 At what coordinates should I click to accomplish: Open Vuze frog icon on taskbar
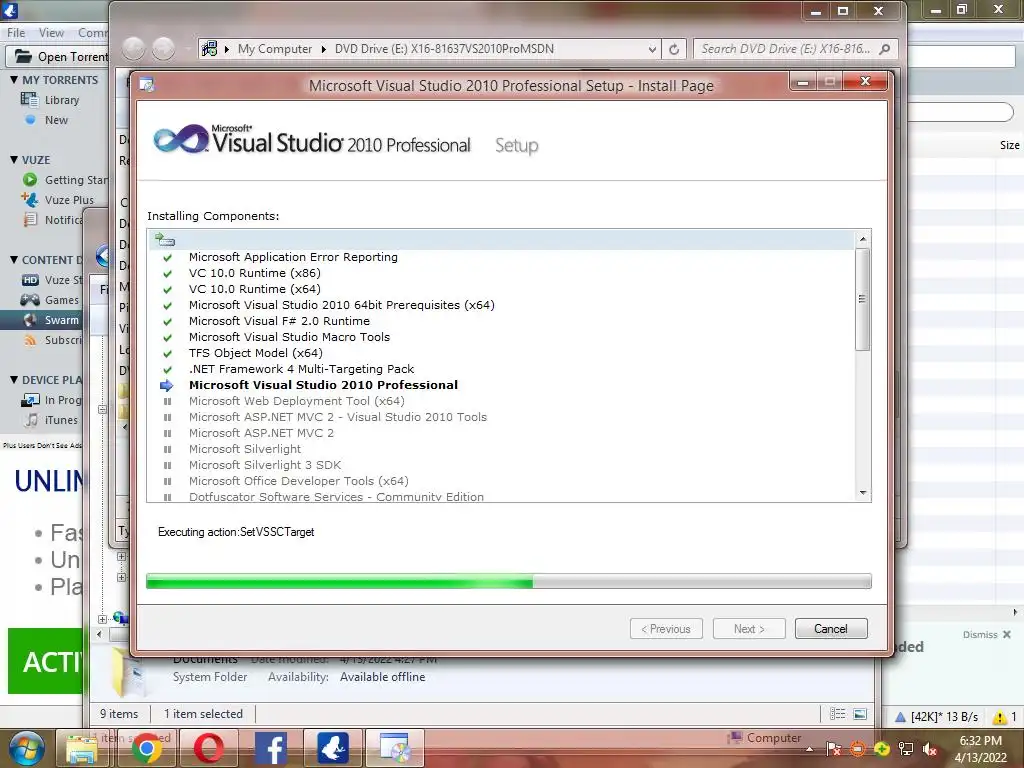point(332,748)
